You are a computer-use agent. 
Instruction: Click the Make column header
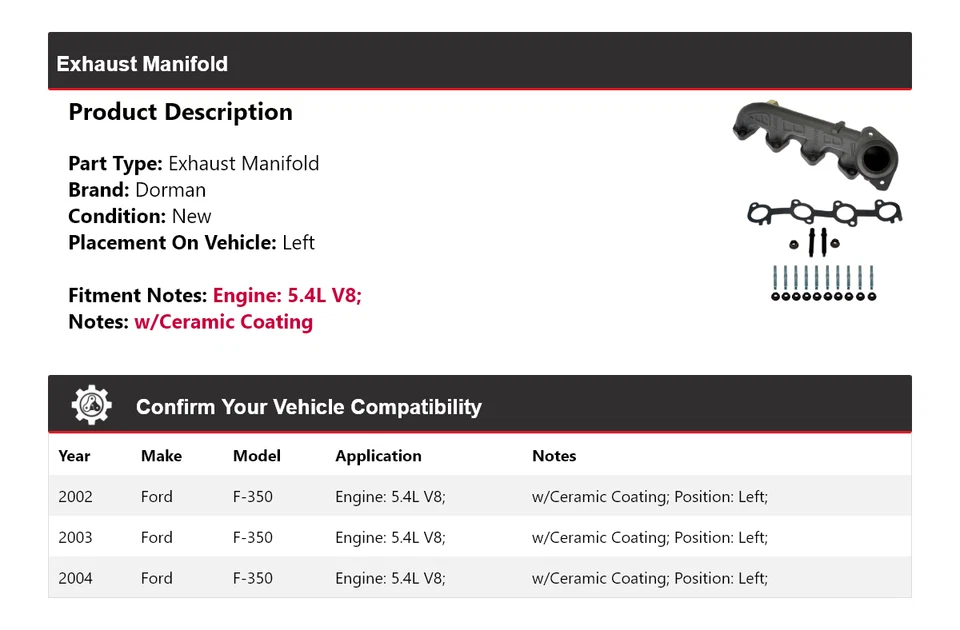tap(161, 456)
